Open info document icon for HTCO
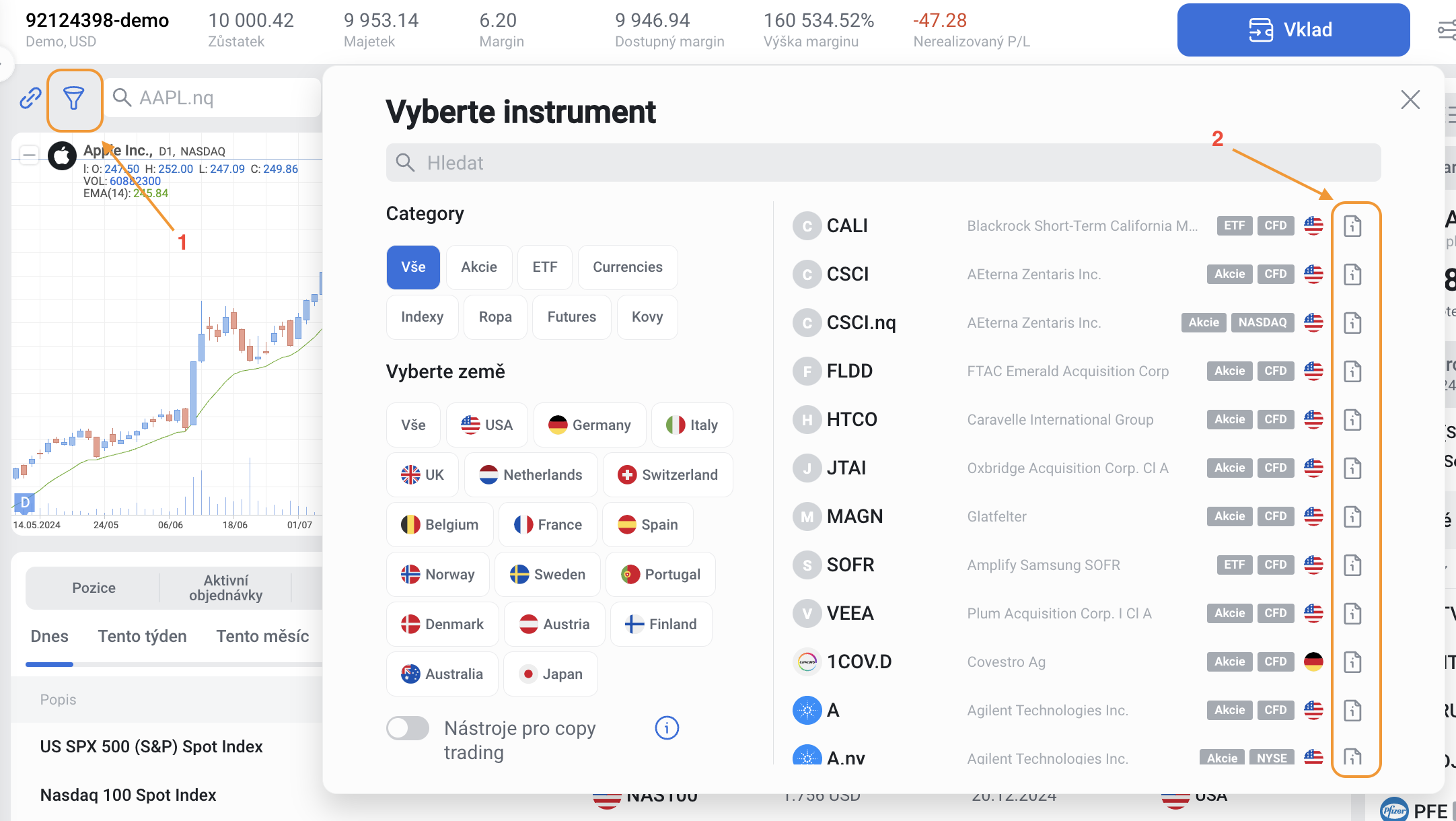Image resolution: width=1456 pixels, height=821 pixels. point(1352,420)
